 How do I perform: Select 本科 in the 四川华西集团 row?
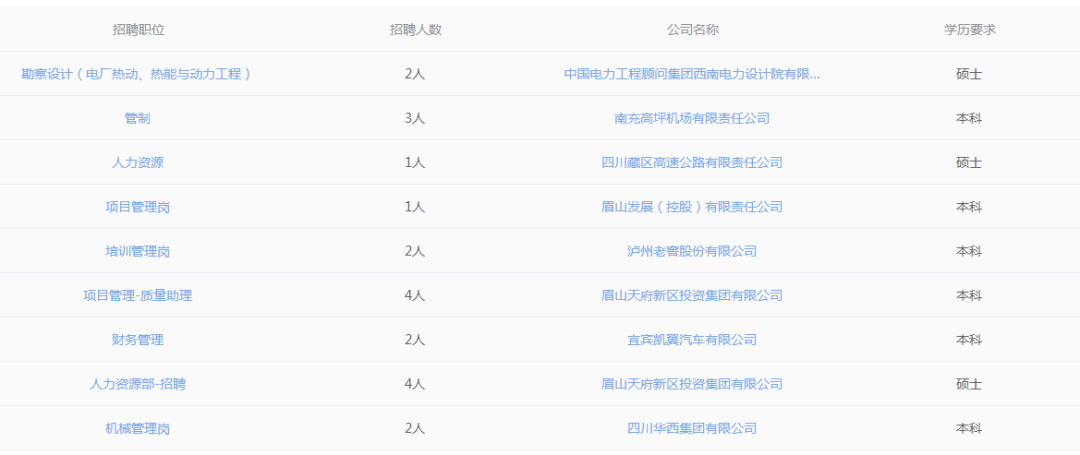coord(969,428)
